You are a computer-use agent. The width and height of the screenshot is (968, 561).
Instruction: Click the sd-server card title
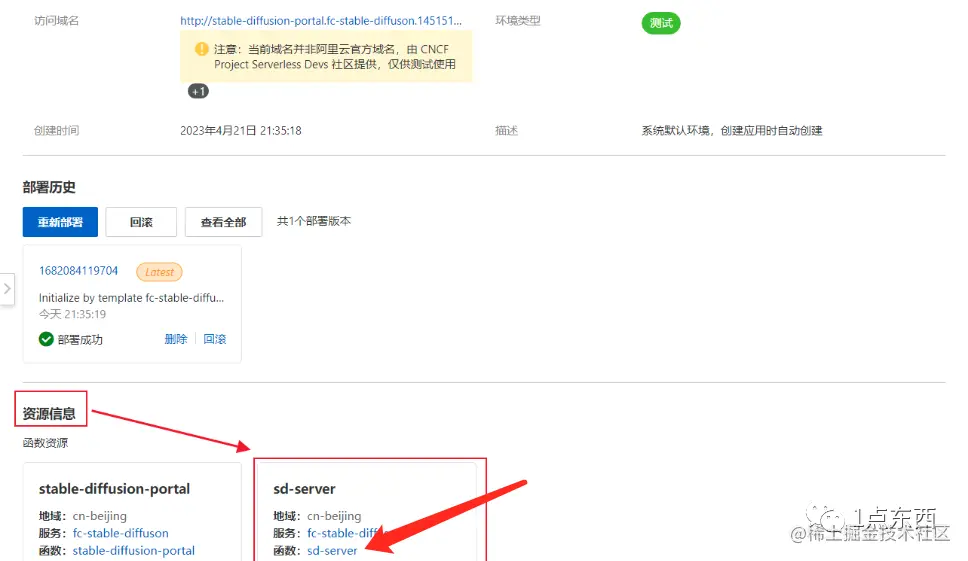(x=304, y=489)
